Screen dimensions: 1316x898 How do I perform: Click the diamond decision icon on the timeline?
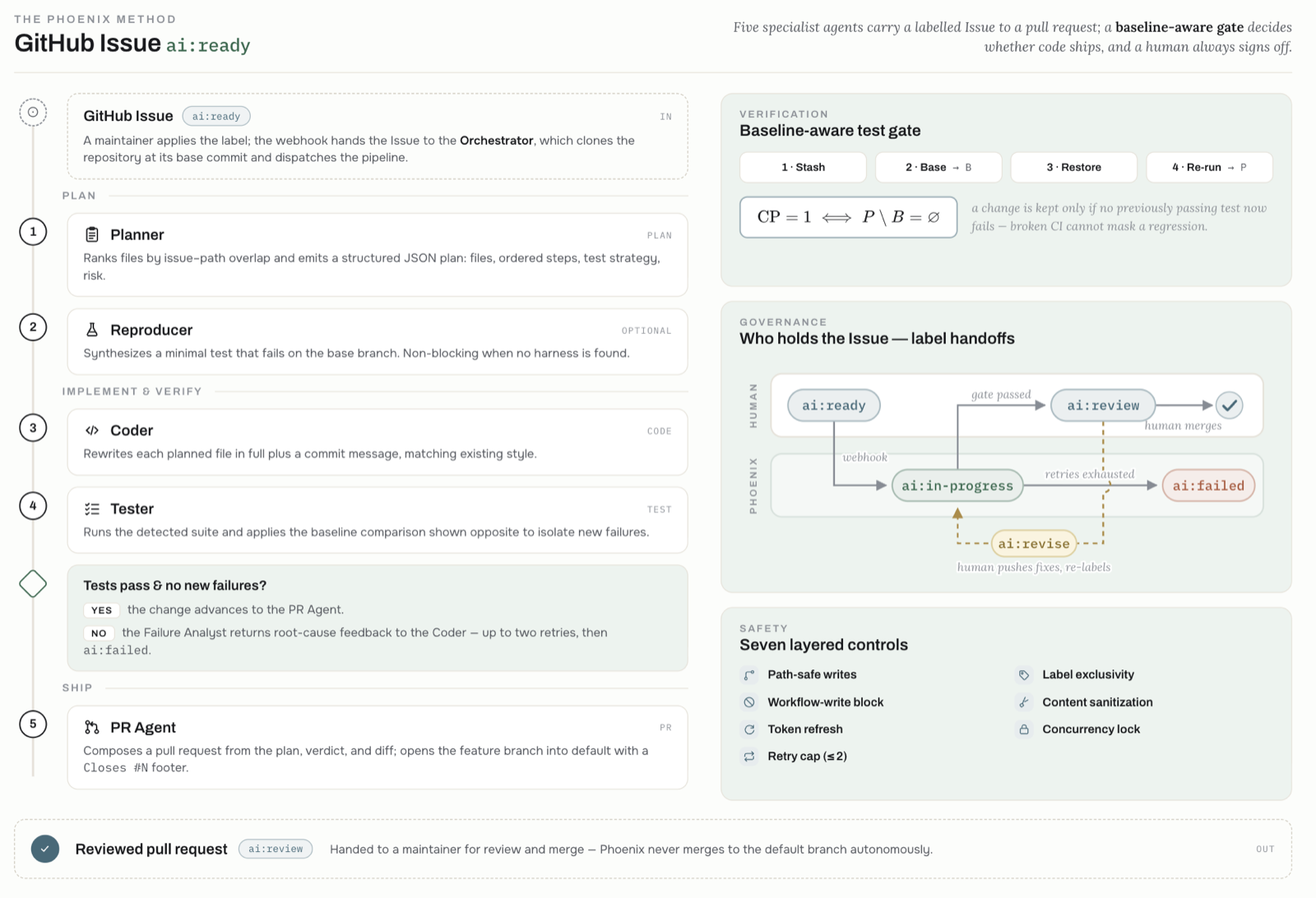[x=33, y=584]
